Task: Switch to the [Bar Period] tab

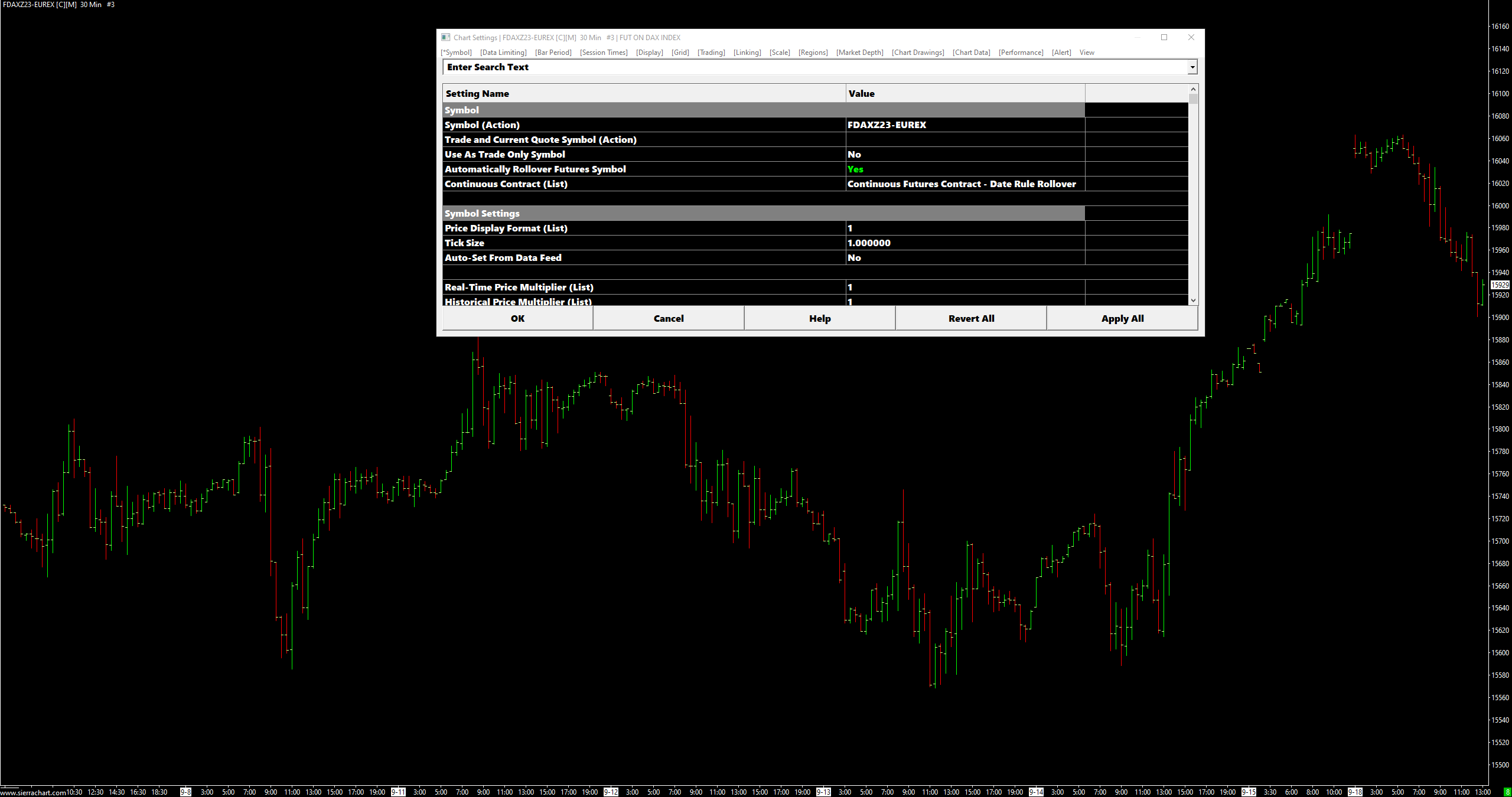Action: pos(553,53)
